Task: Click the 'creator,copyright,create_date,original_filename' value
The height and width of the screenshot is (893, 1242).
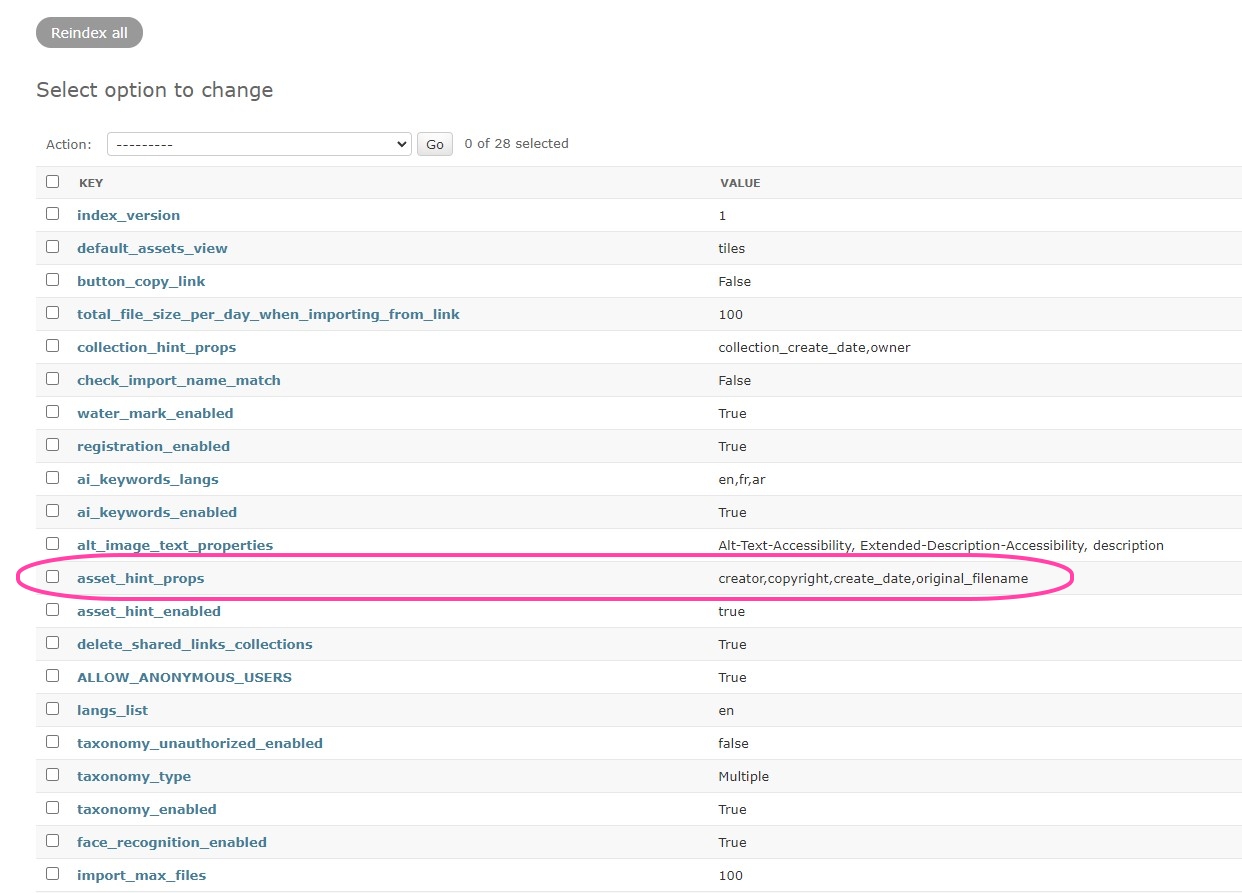Action: (873, 578)
